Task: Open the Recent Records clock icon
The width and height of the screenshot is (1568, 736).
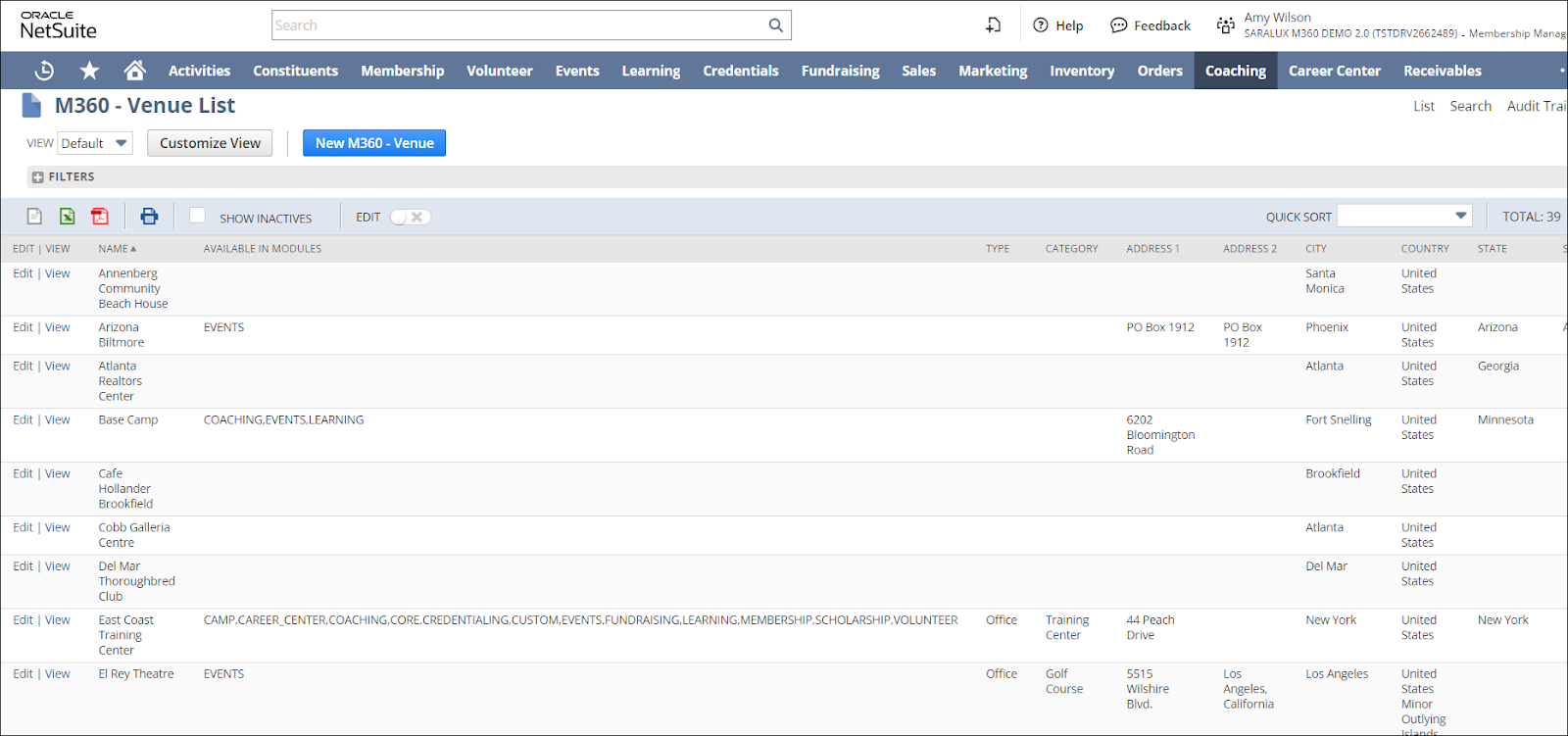Action: point(44,71)
